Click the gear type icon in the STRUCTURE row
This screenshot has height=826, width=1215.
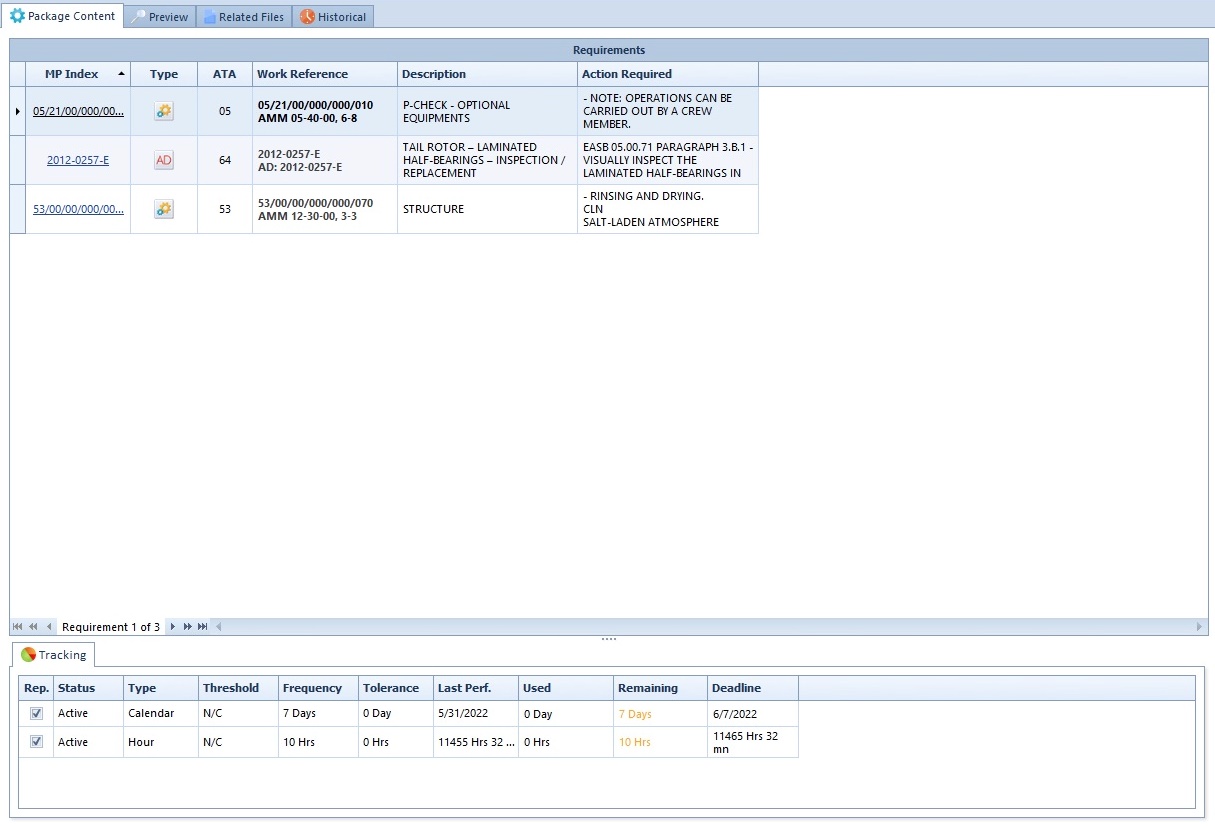(164, 209)
